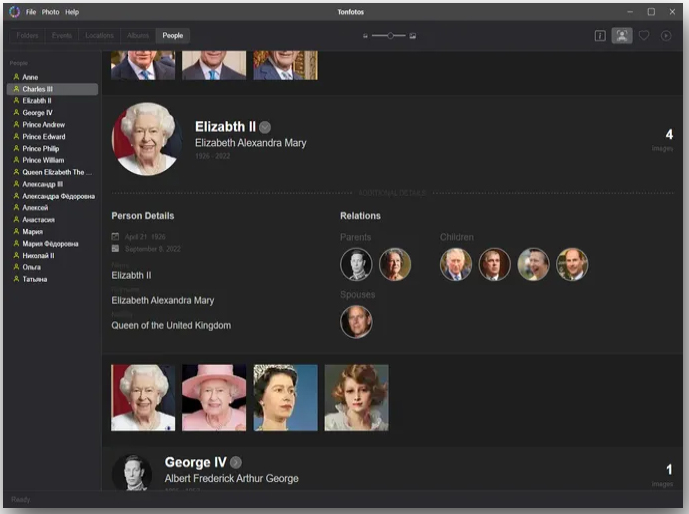Open first Charles III photo thumbnail at top
689x514 pixels.
pos(143,65)
